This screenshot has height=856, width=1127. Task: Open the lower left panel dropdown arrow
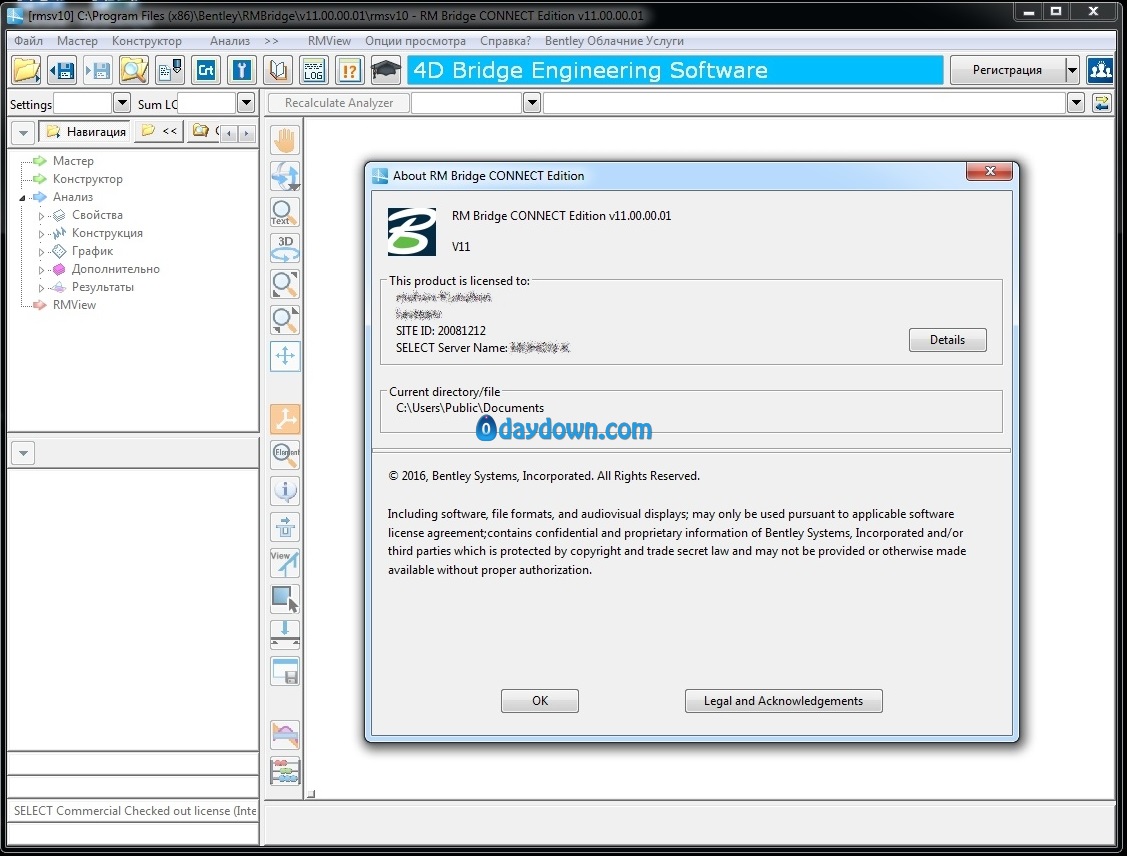tap(24, 453)
